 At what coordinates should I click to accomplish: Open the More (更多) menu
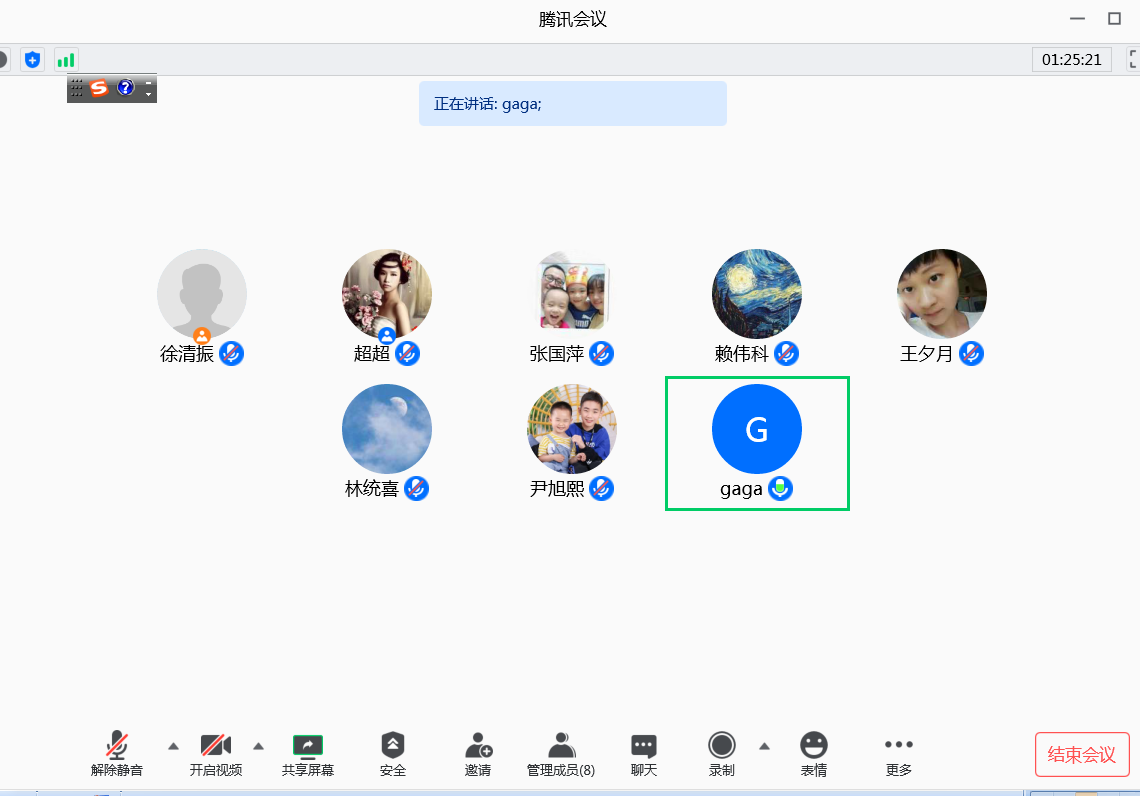899,746
